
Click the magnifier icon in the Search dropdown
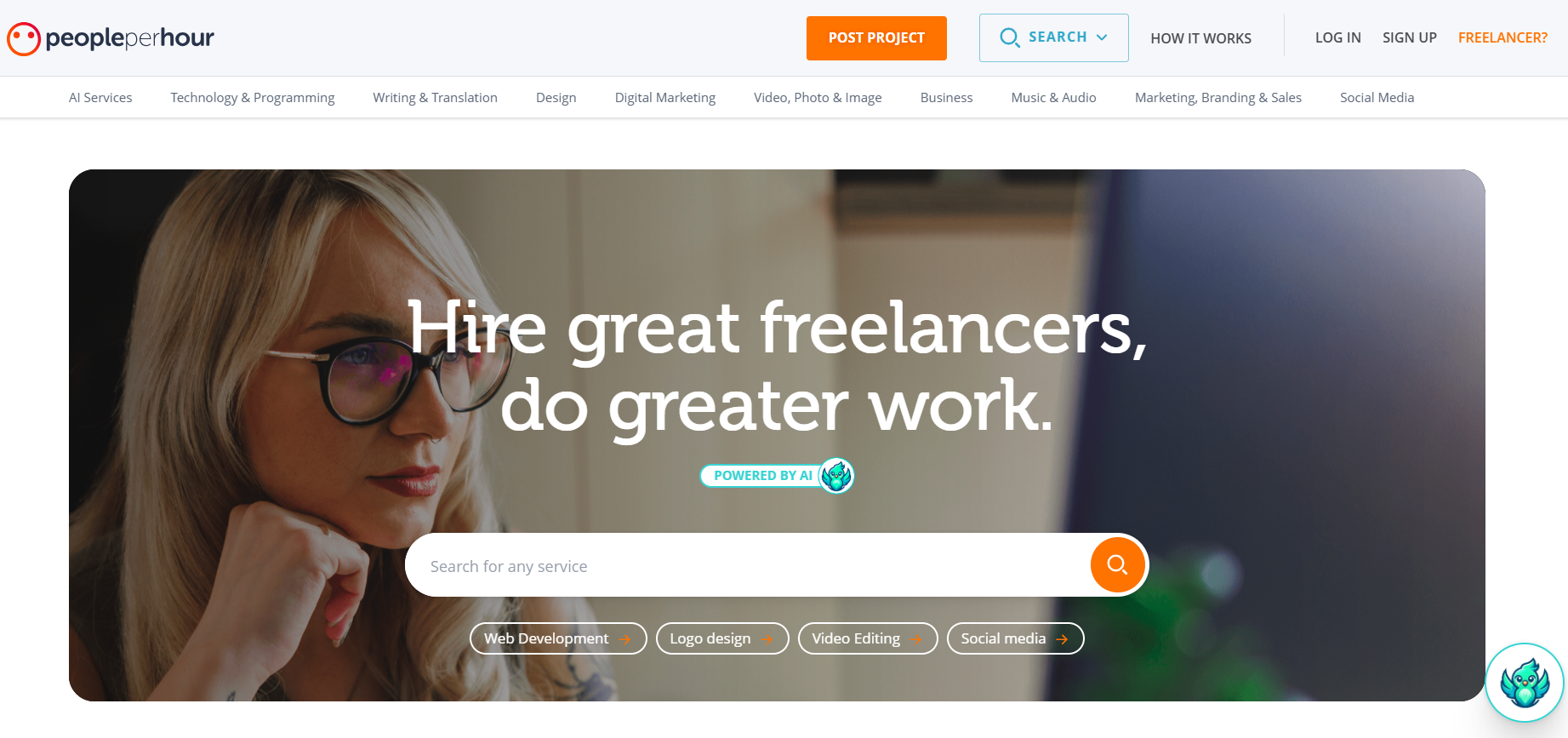tap(1009, 37)
